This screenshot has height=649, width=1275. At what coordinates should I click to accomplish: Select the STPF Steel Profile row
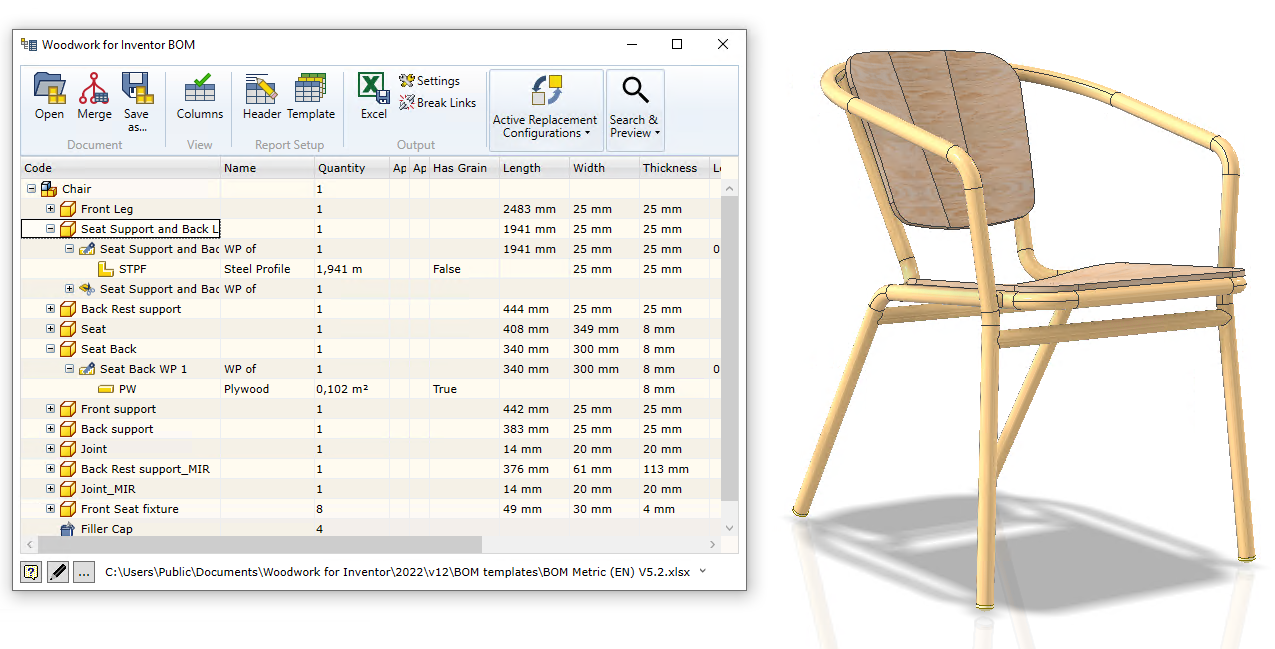click(370, 269)
